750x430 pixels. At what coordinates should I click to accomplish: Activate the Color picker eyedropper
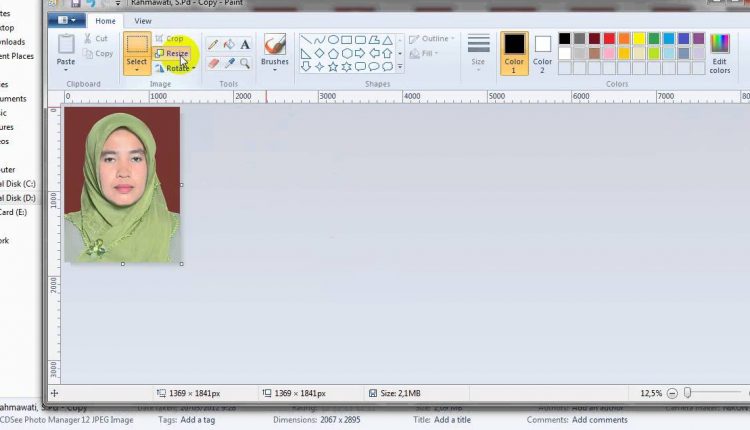229,63
